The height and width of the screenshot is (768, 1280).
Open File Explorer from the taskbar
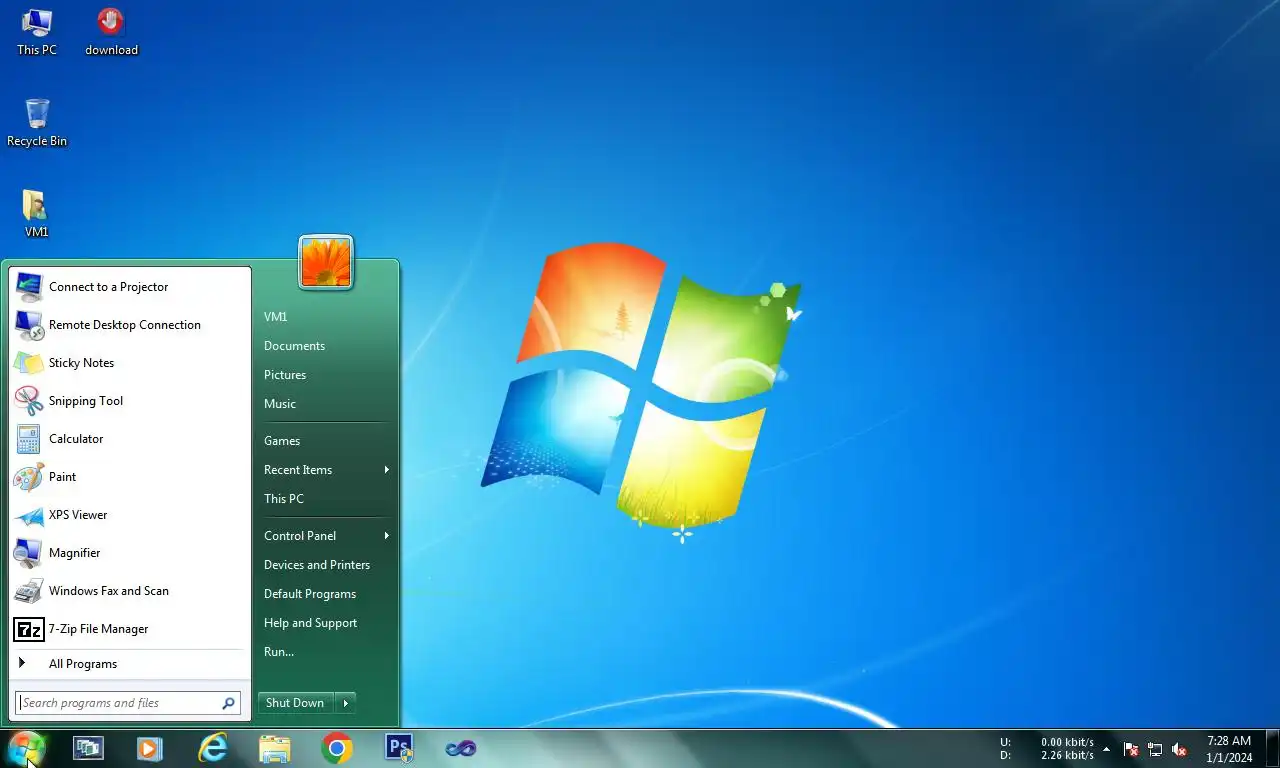point(275,748)
